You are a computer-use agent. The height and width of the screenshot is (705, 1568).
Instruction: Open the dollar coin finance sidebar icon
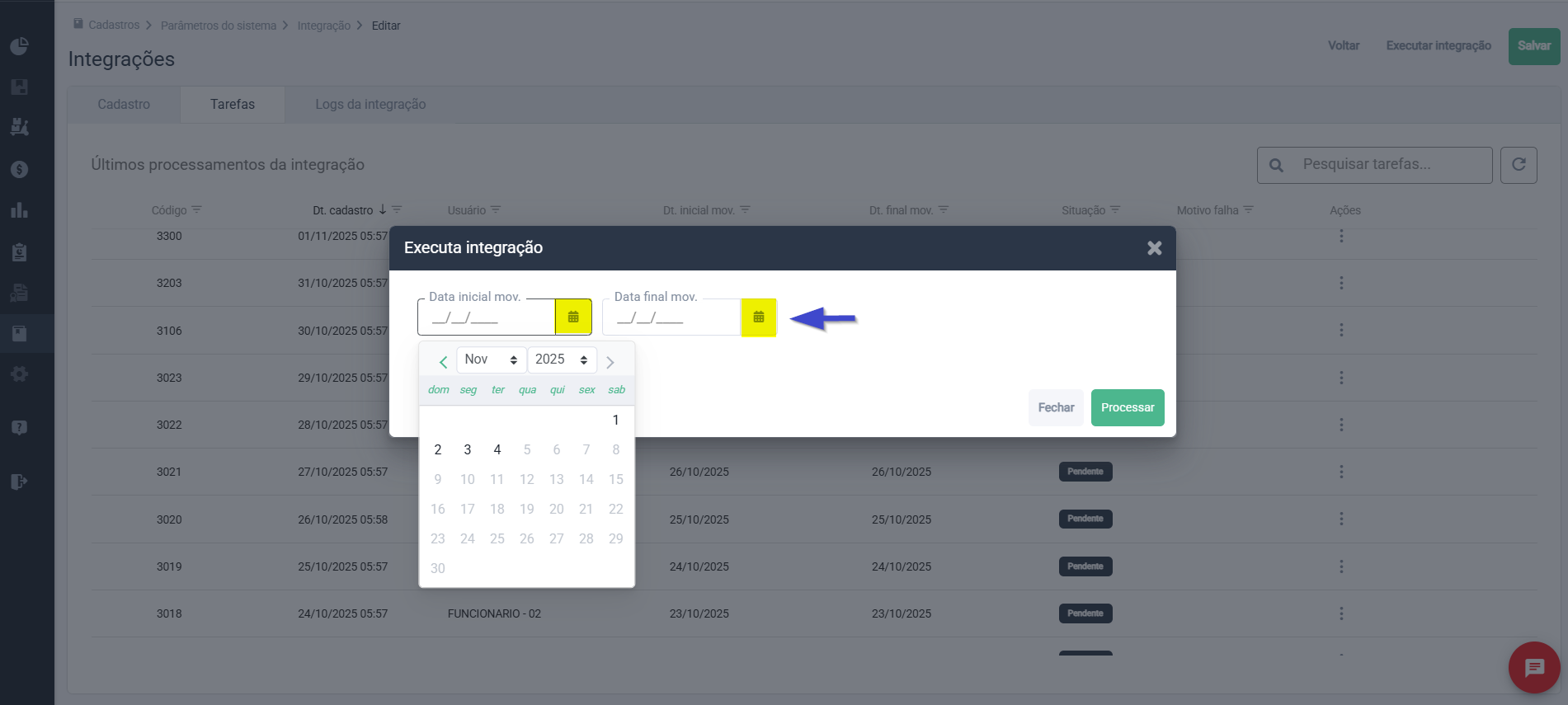pos(19,169)
